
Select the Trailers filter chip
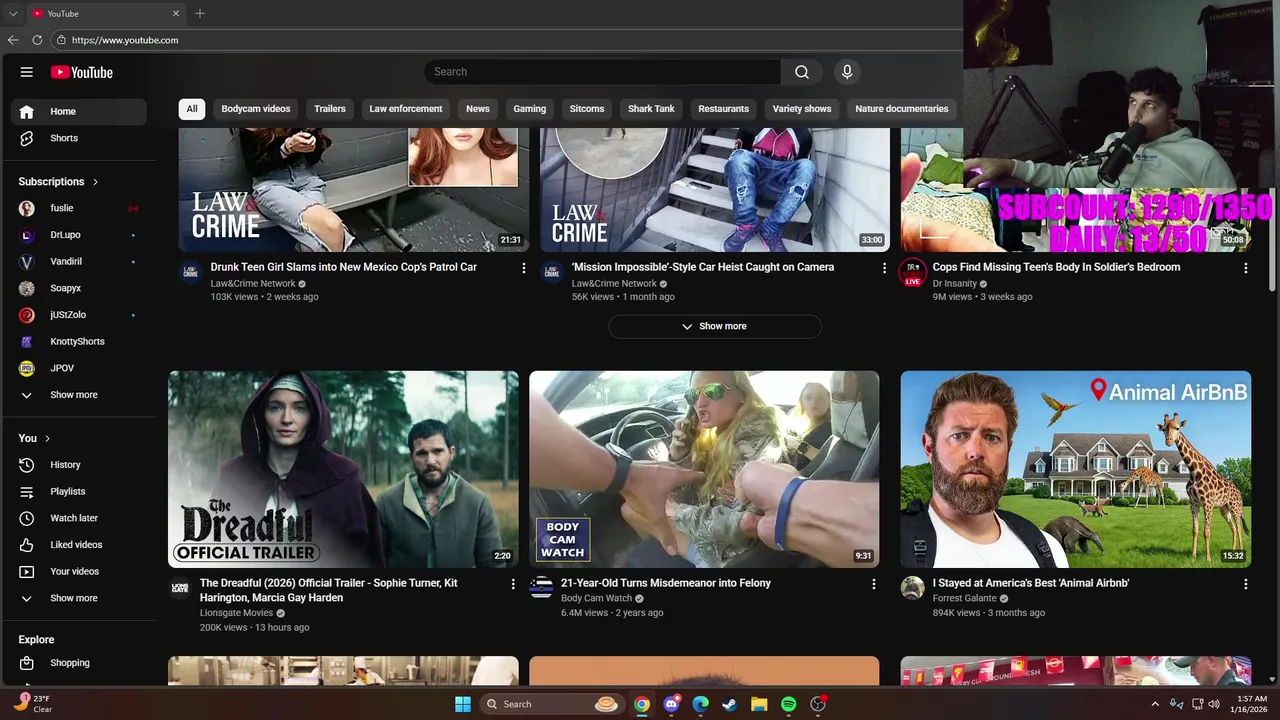click(330, 109)
